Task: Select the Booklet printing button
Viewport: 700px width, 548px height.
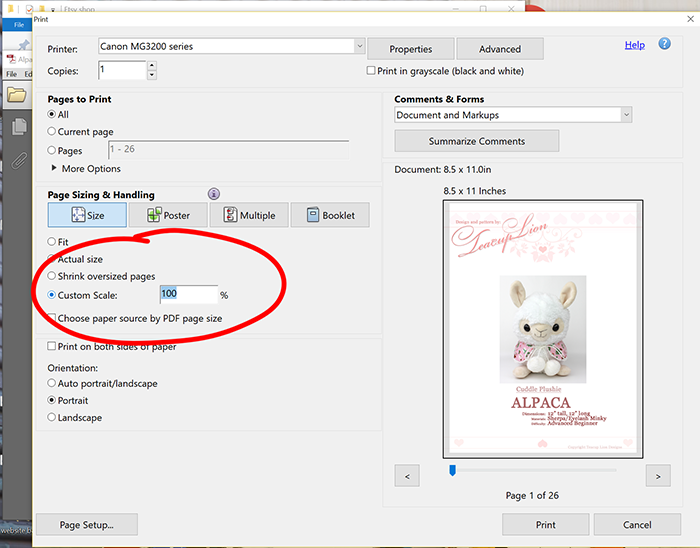Action: pos(330,215)
